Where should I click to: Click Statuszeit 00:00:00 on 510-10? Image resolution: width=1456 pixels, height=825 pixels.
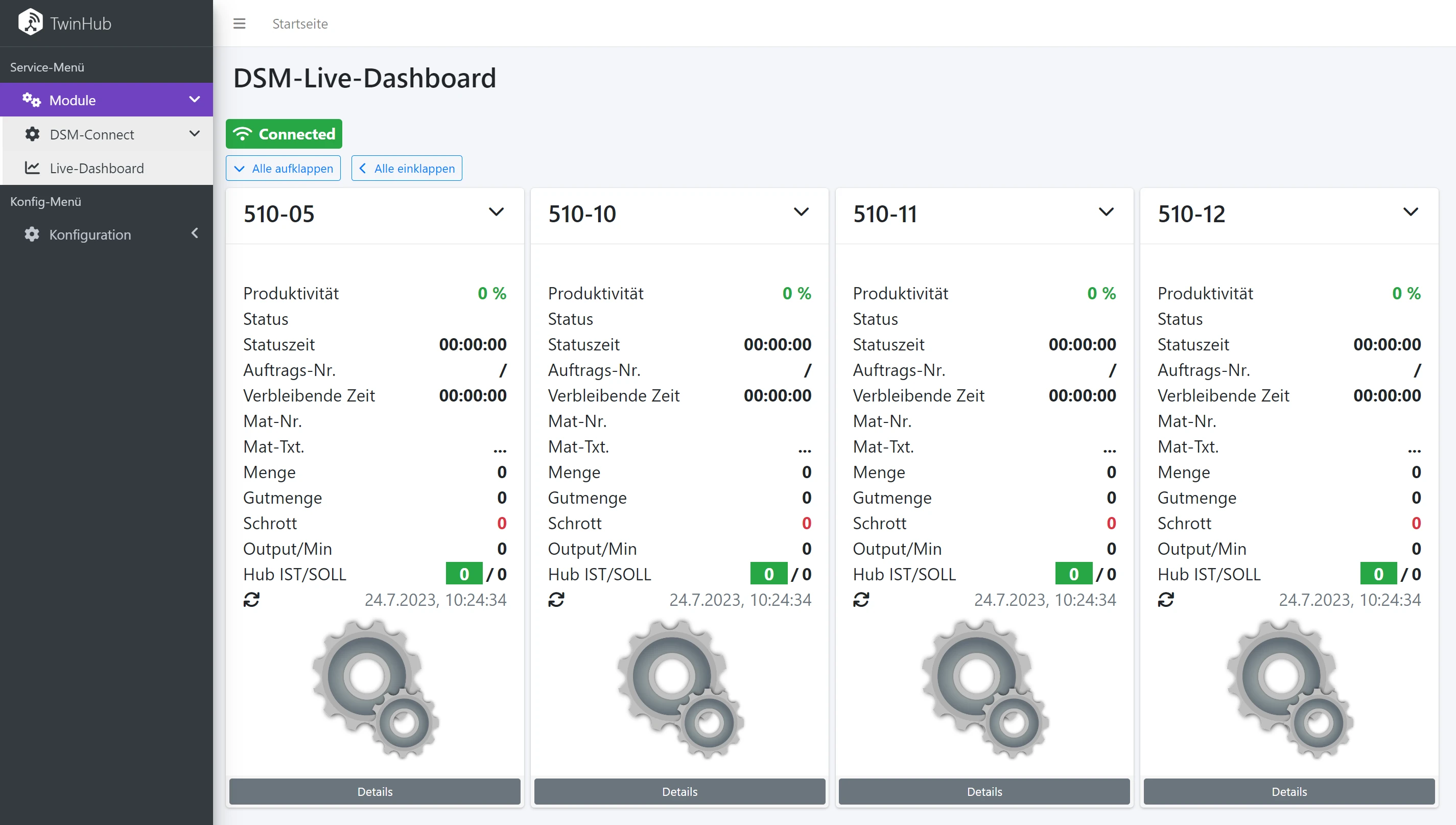[x=777, y=344]
